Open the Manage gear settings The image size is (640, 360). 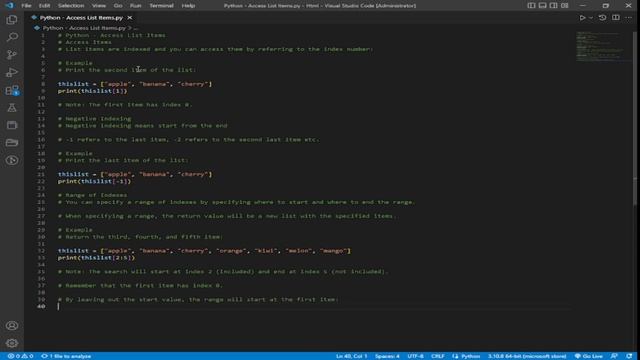click(12, 343)
